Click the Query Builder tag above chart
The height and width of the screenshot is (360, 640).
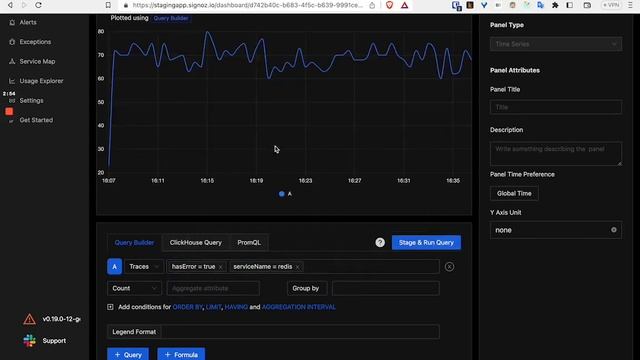(171, 18)
